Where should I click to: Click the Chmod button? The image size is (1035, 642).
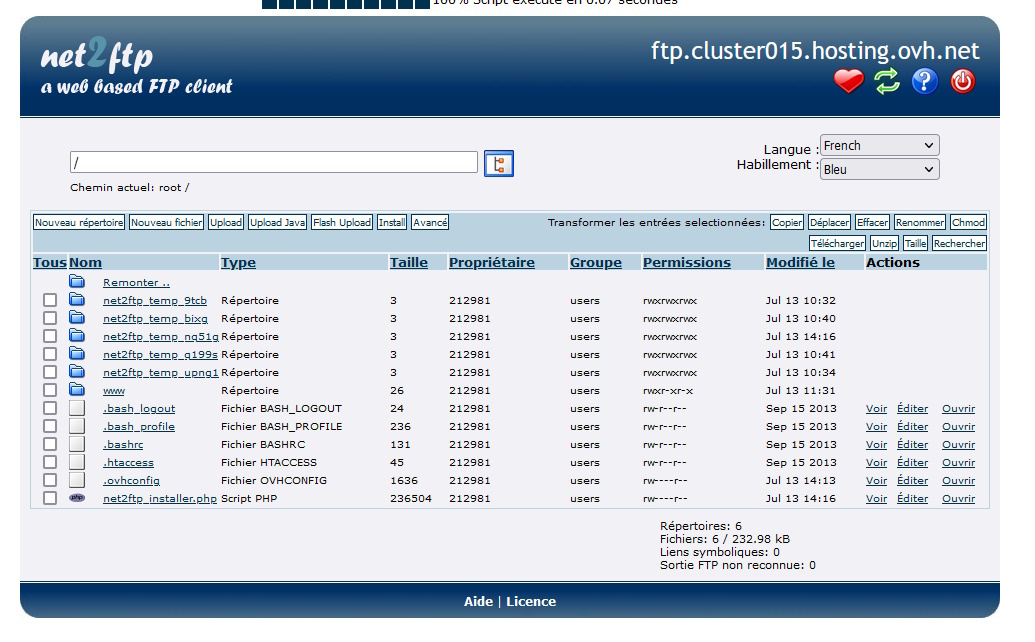point(968,223)
